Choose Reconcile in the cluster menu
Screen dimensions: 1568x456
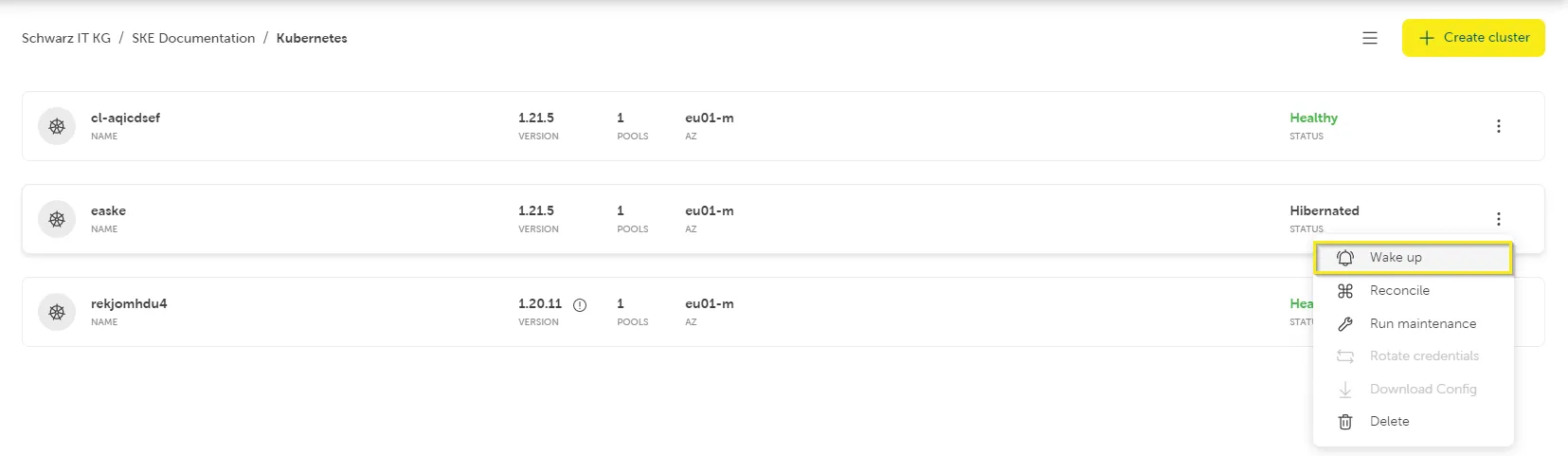click(1399, 291)
